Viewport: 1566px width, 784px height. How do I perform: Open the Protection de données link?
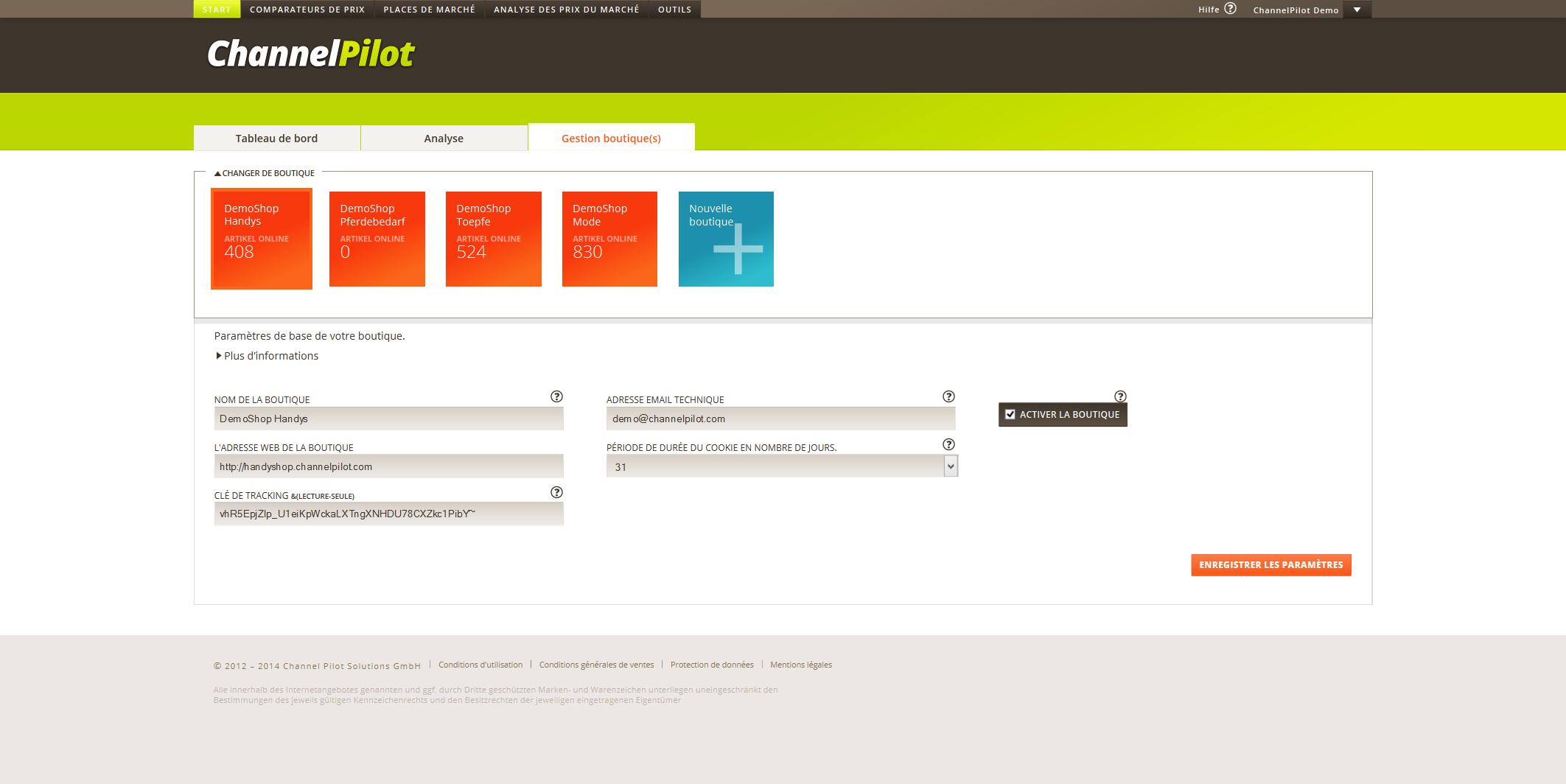tap(712, 665)
